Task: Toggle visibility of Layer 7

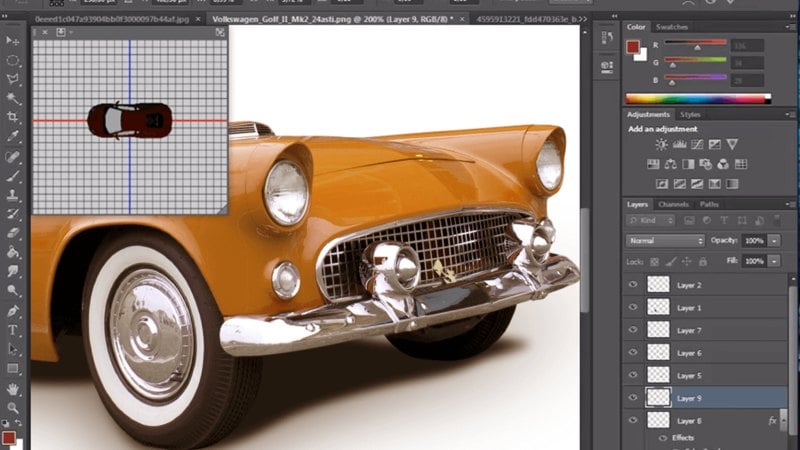Action: 632,330
